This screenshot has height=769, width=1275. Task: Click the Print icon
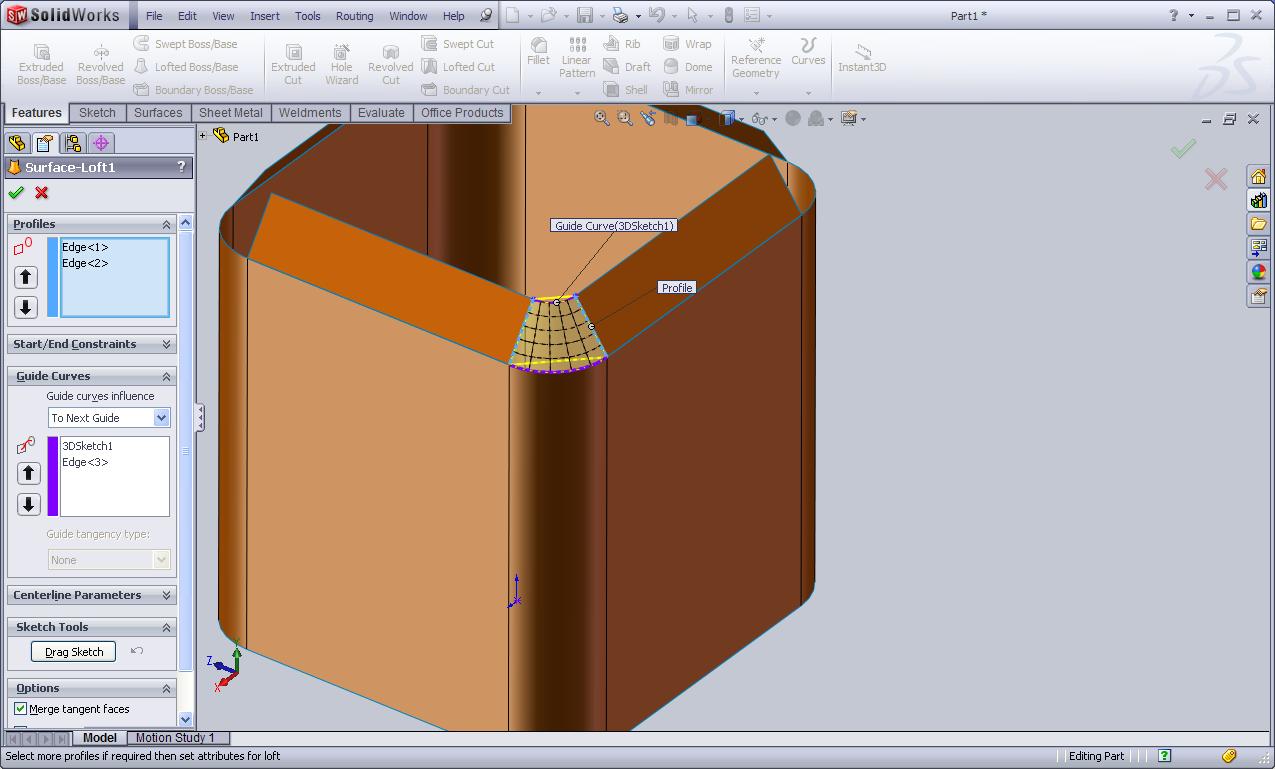point(621,15)
